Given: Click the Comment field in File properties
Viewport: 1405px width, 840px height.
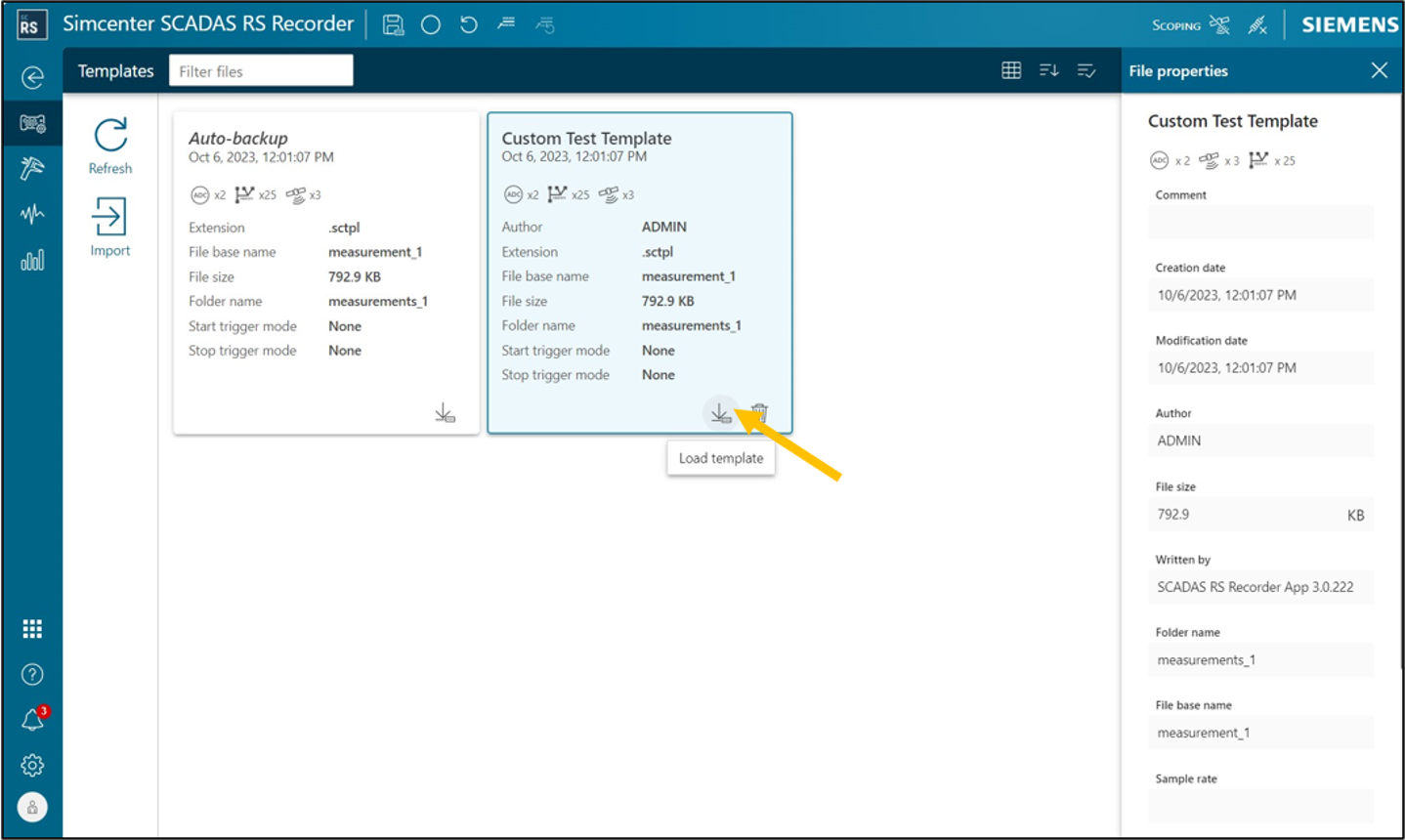Looking at the screenshot, I should 1260,224.
